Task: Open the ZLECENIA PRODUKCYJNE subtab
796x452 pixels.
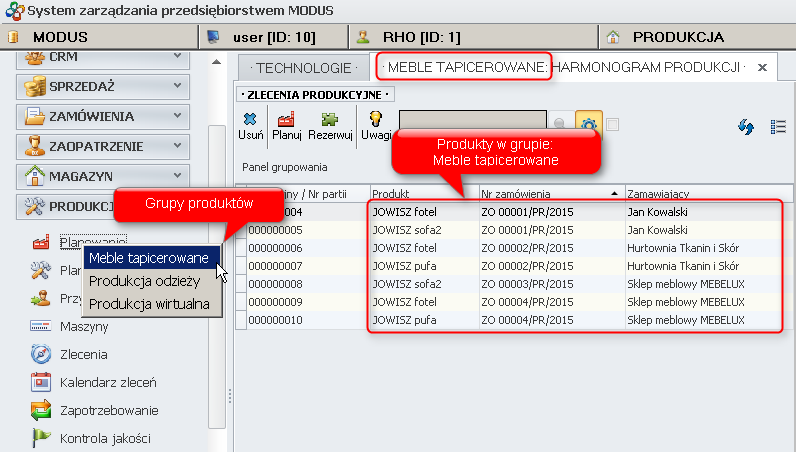Action: click(x=315, y=95)
